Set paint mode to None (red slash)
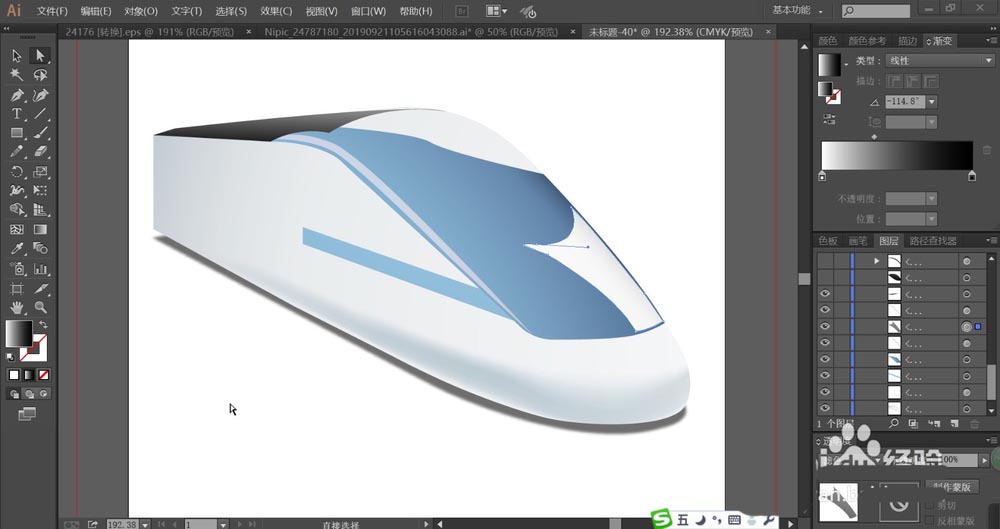This screenshot has width=1000, height=529. tap(44, 375)
